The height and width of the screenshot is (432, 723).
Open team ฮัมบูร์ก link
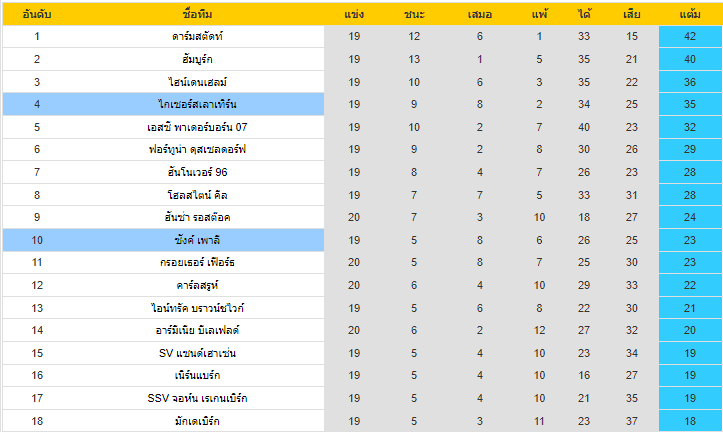[x=197, y=59]
